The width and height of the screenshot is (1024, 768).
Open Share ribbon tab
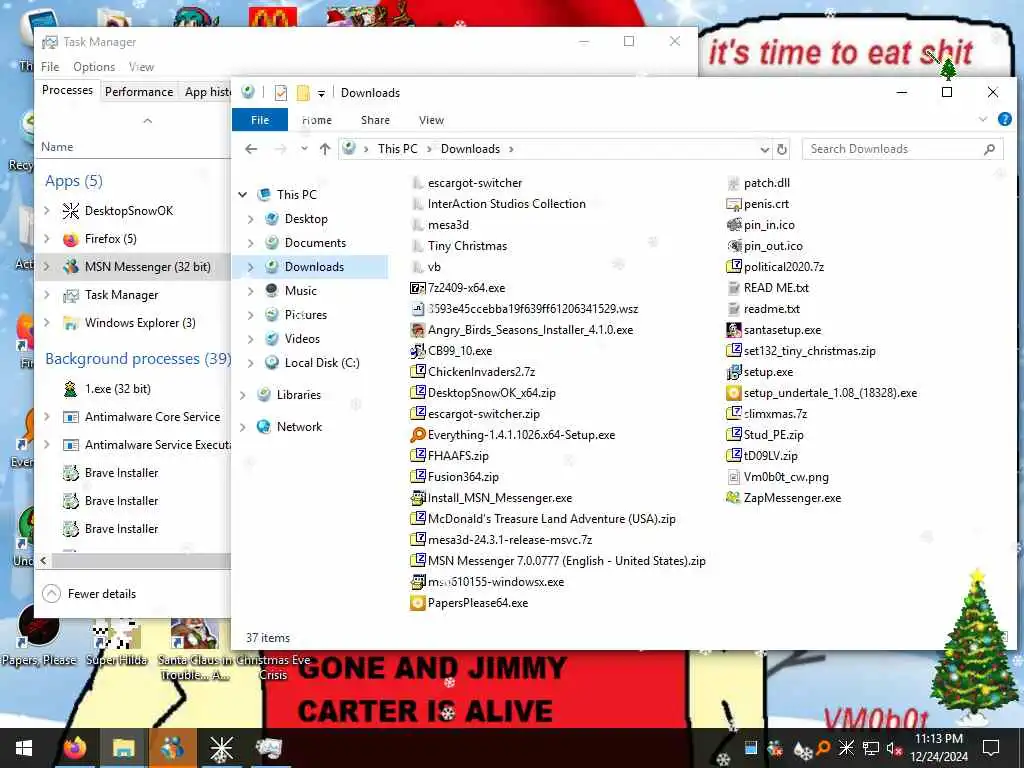pos(376,120)
